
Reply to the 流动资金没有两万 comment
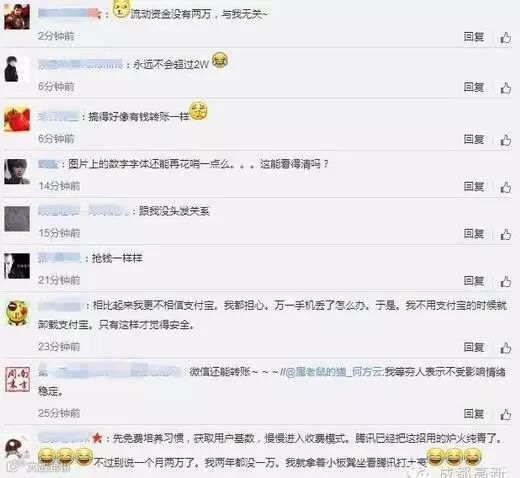coord(474,37)
